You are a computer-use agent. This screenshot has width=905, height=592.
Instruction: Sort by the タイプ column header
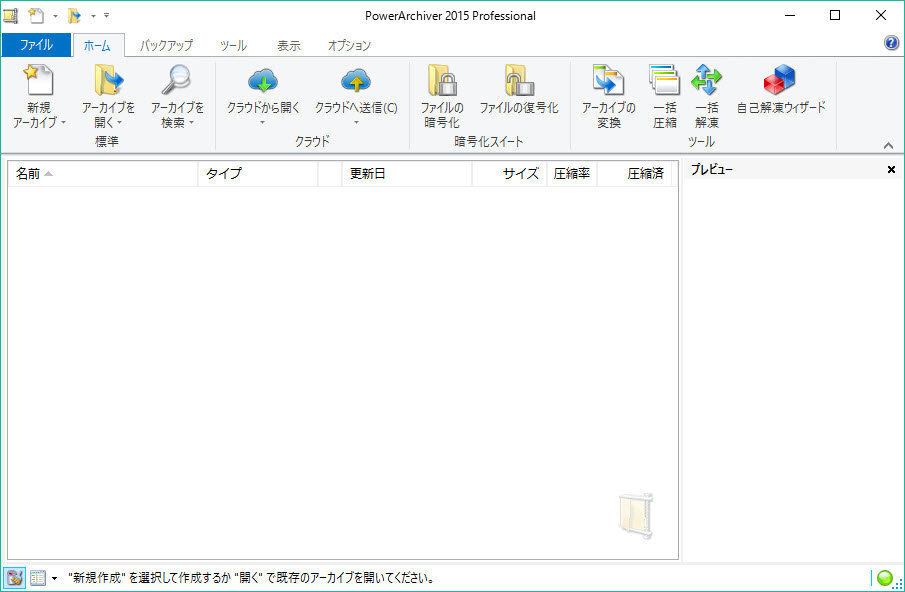(x=258, y=174)
